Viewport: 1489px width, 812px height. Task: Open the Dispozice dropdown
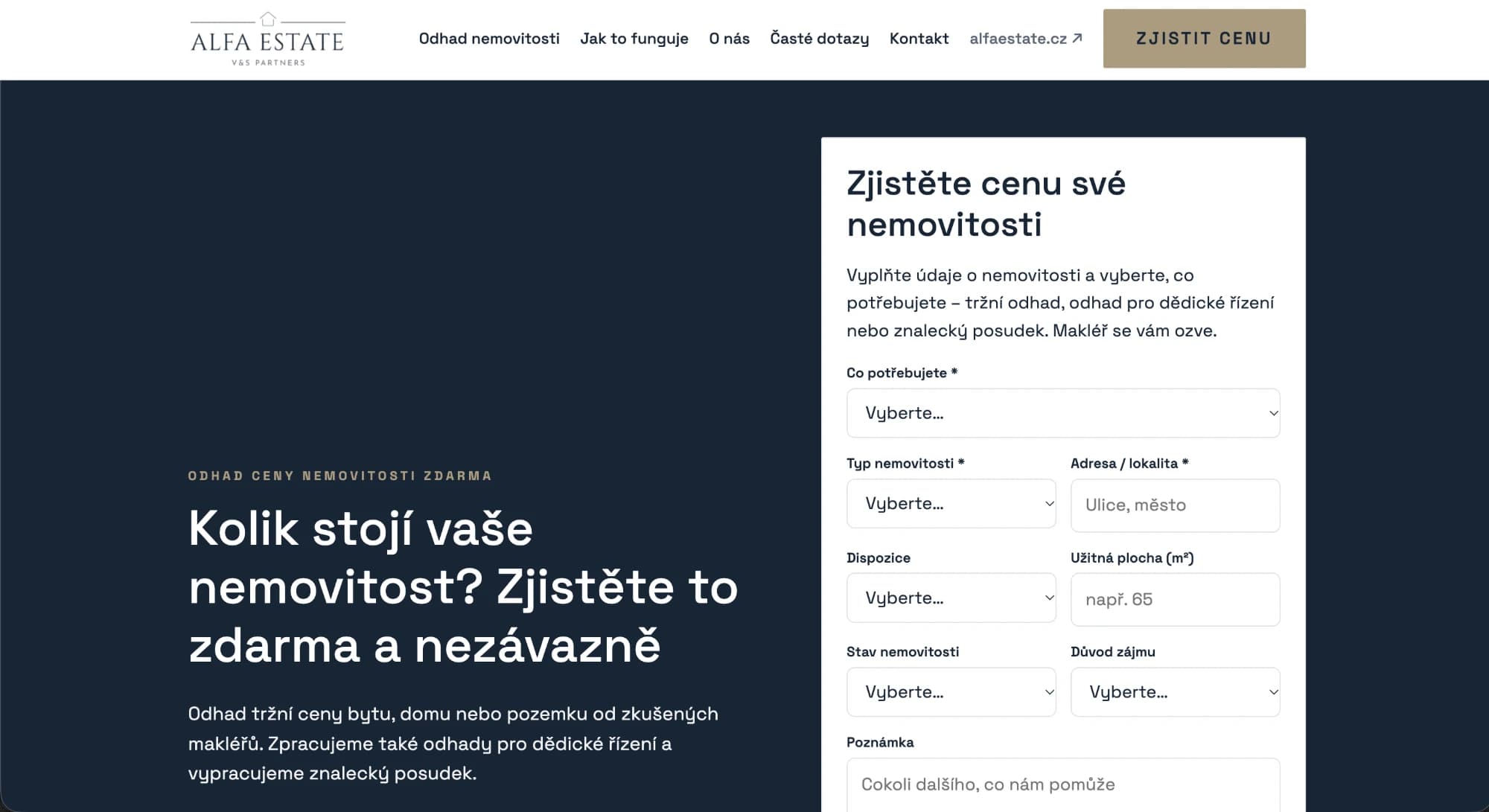pos(951,598)
